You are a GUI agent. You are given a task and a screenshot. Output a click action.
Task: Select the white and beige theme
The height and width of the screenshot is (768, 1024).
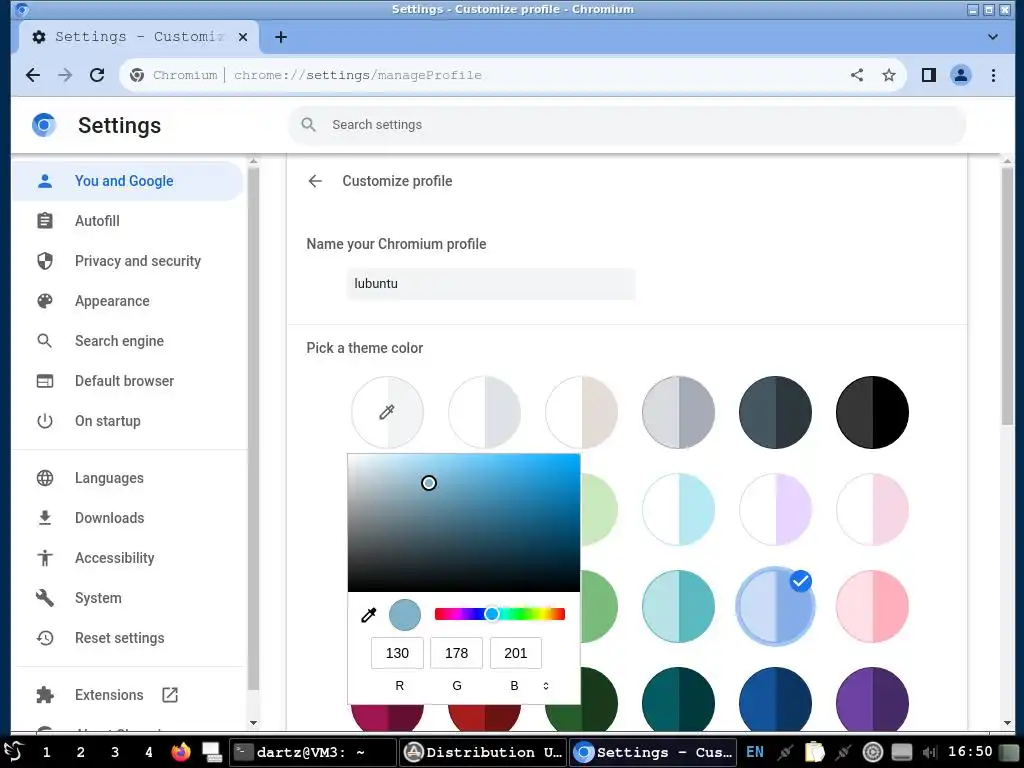tap(581, 412)
